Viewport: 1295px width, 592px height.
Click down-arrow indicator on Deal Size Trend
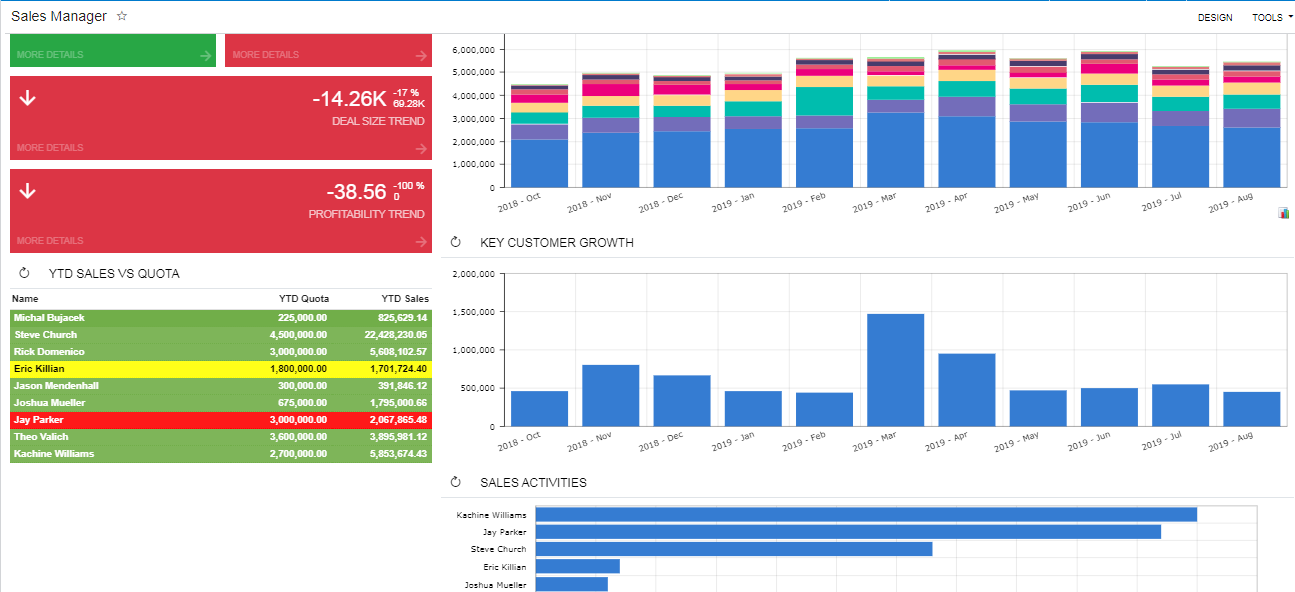coord(28,98)
